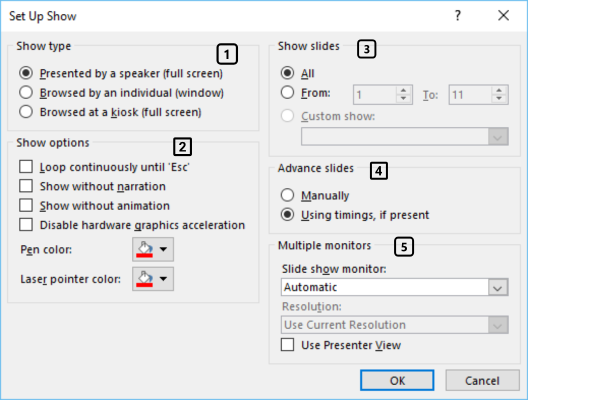600x400 pixels.
Task: Choose Manually advance slides option
Action: [x=288, y=195]
